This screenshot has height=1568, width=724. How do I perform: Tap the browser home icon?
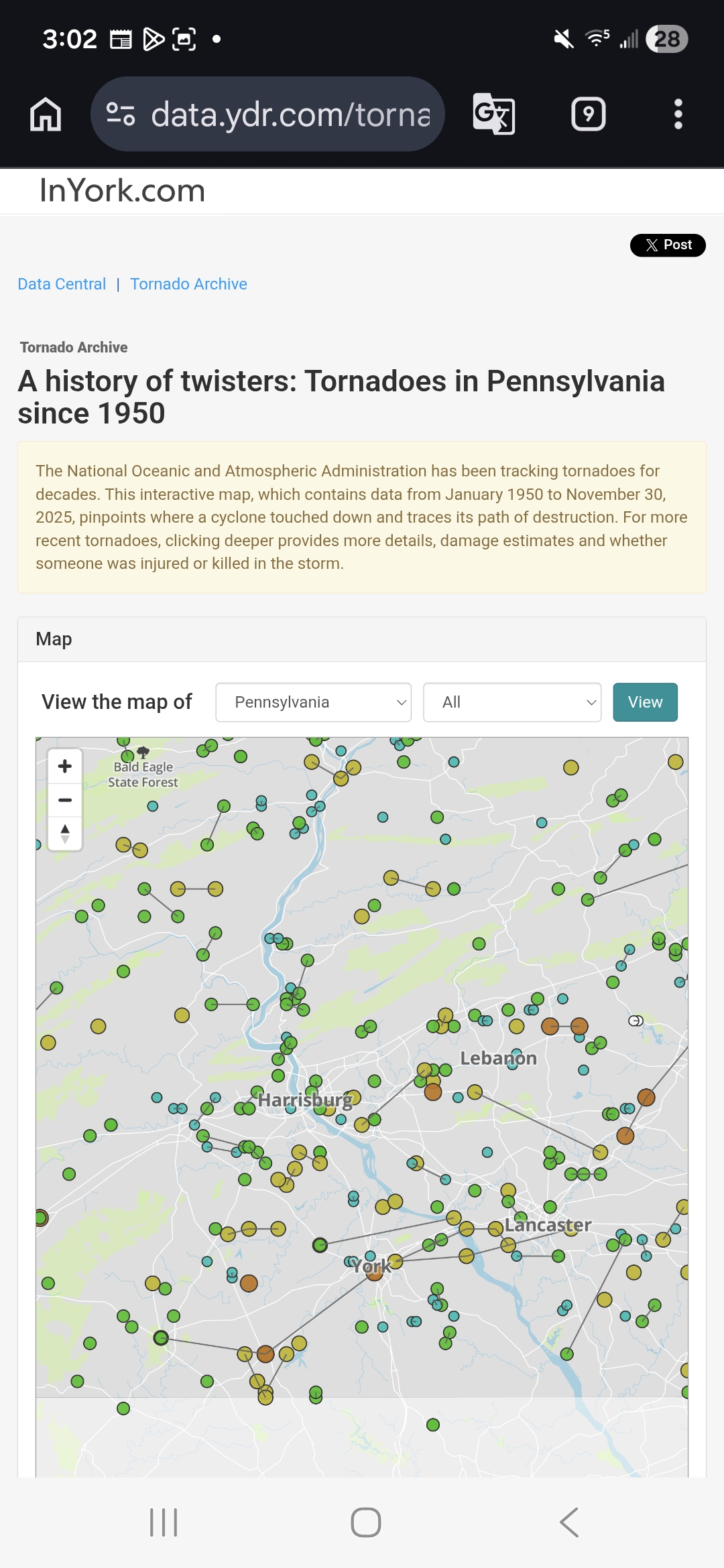[x=46, y=115]
